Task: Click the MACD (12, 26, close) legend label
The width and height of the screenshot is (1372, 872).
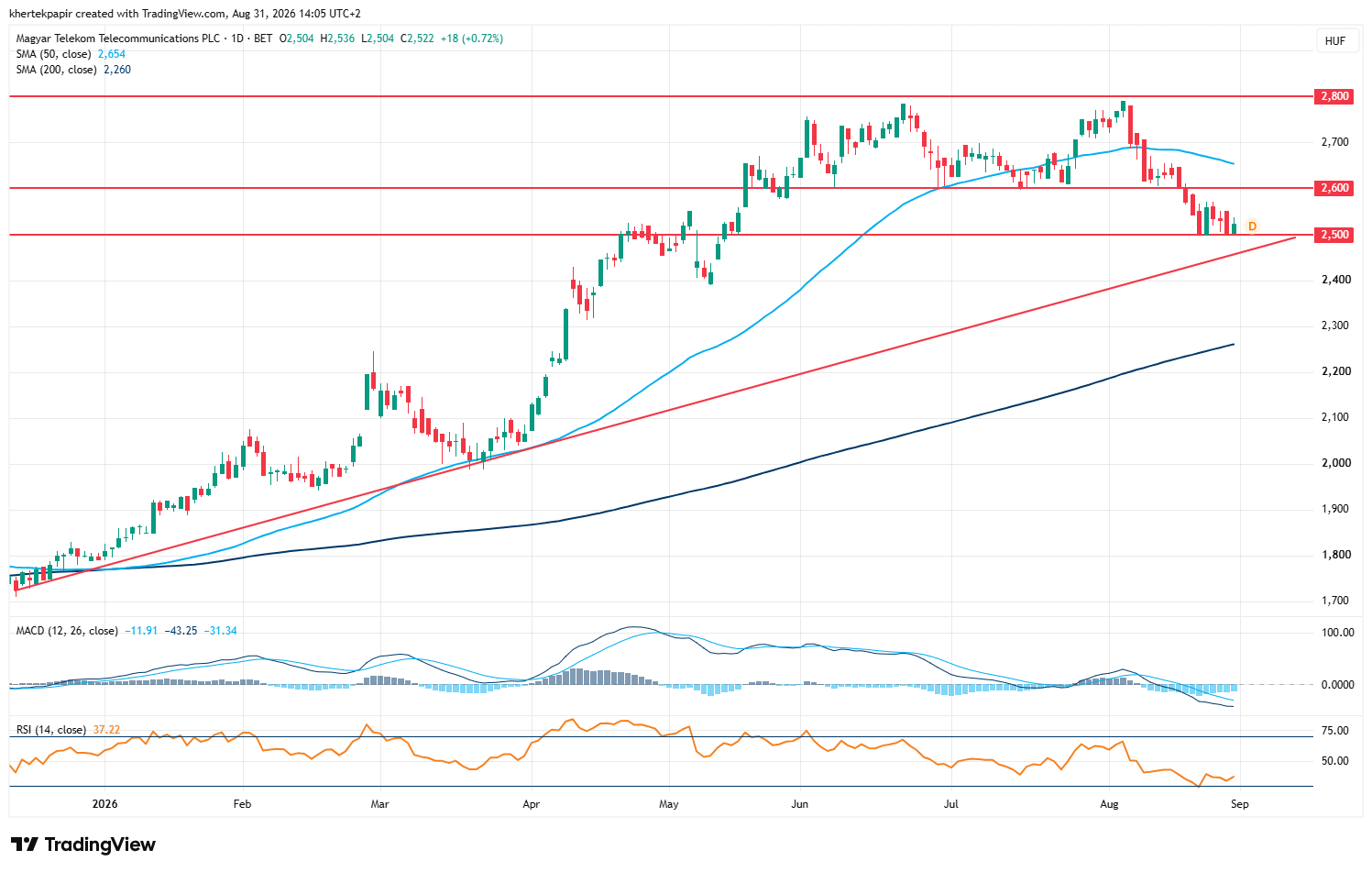Action: 67,631
